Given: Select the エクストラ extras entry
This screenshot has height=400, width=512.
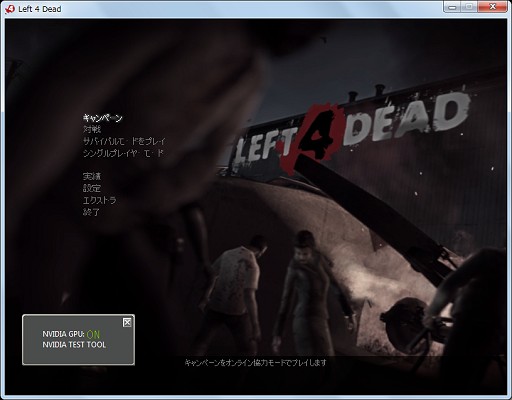Looking at the screenshot, I should click(x=99, y=200).
